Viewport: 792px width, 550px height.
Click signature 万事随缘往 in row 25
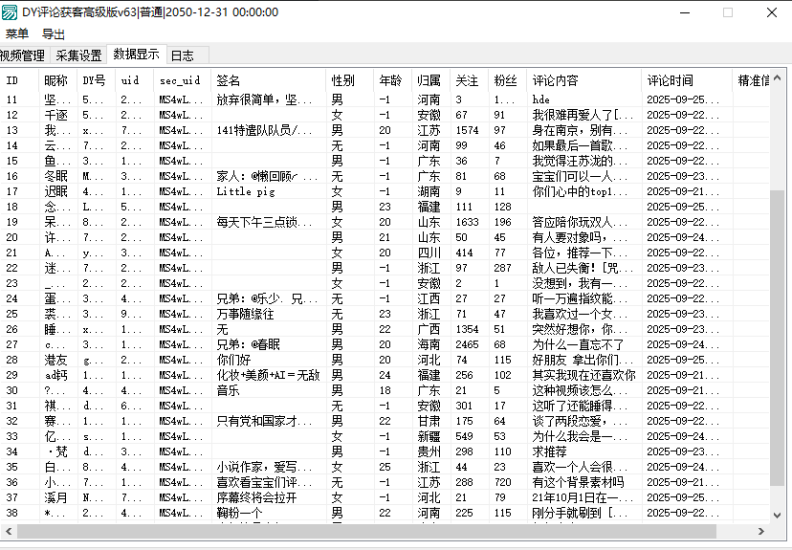coord(245,314)
